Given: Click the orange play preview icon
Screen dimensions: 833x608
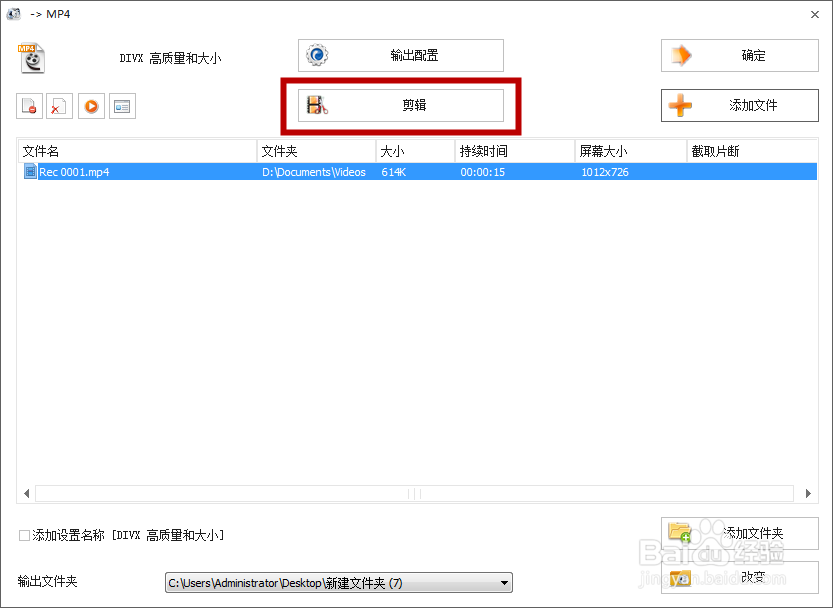Looking at the screenshot, I should (91, 106).
